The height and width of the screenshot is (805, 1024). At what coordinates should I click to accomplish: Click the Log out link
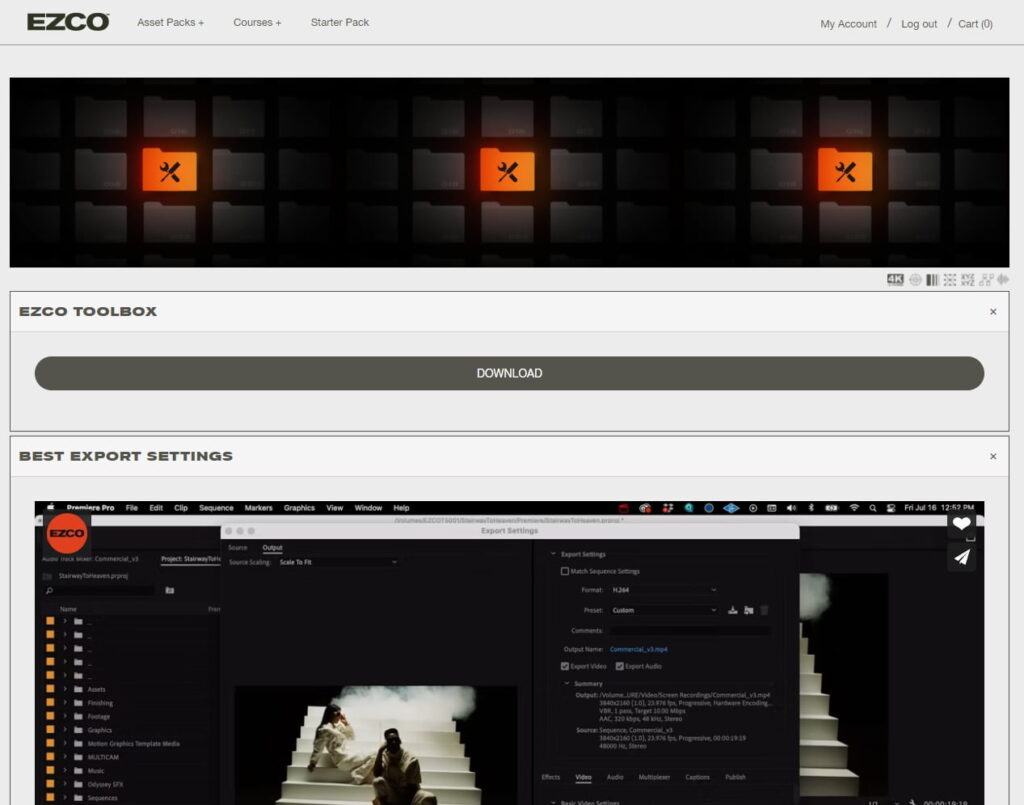pyautogui.click(x=919, y=24)
